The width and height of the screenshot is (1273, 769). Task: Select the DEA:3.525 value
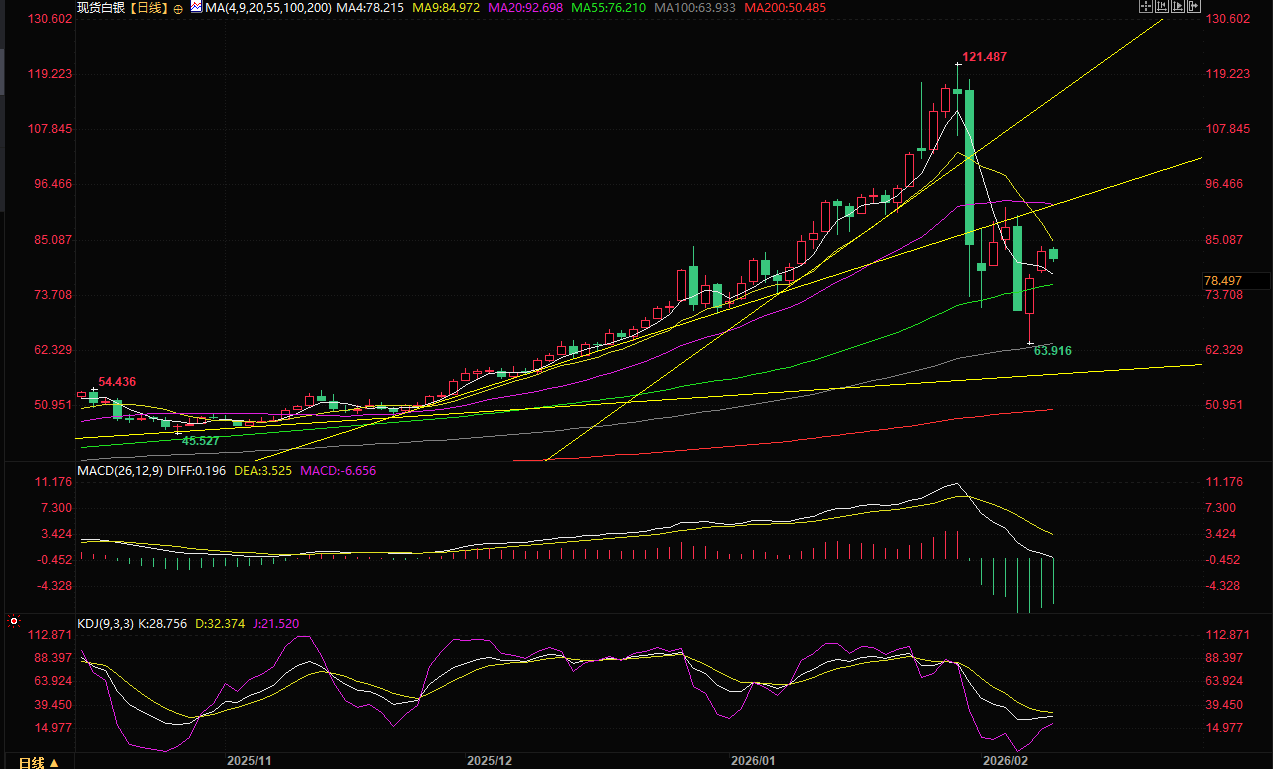pos(261,470)
